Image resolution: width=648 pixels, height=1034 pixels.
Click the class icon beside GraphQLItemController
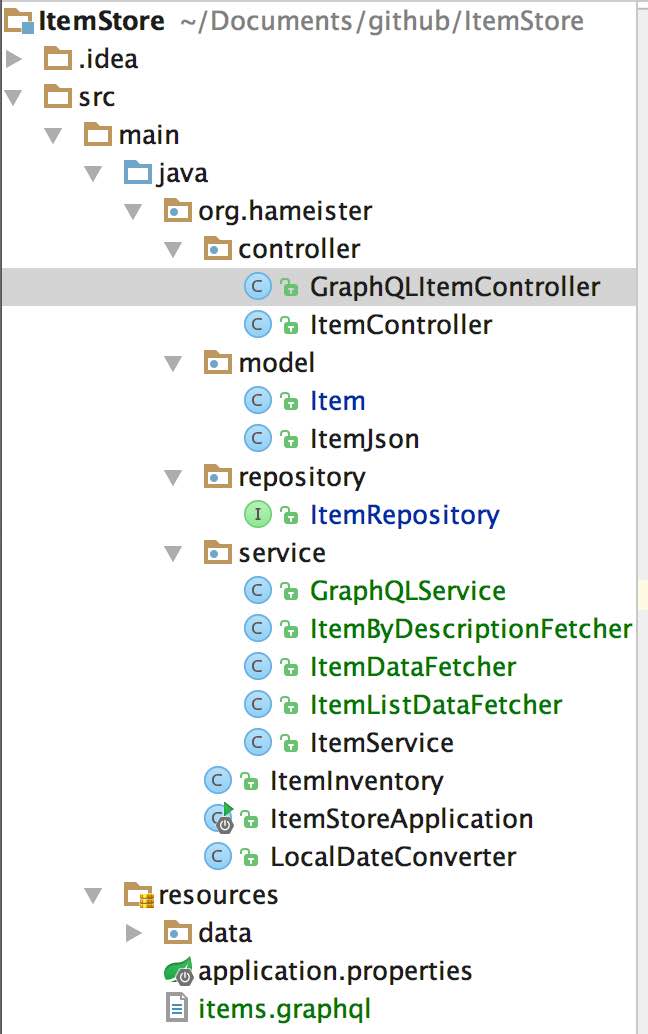pyautogui.click(x=257, y=288)
